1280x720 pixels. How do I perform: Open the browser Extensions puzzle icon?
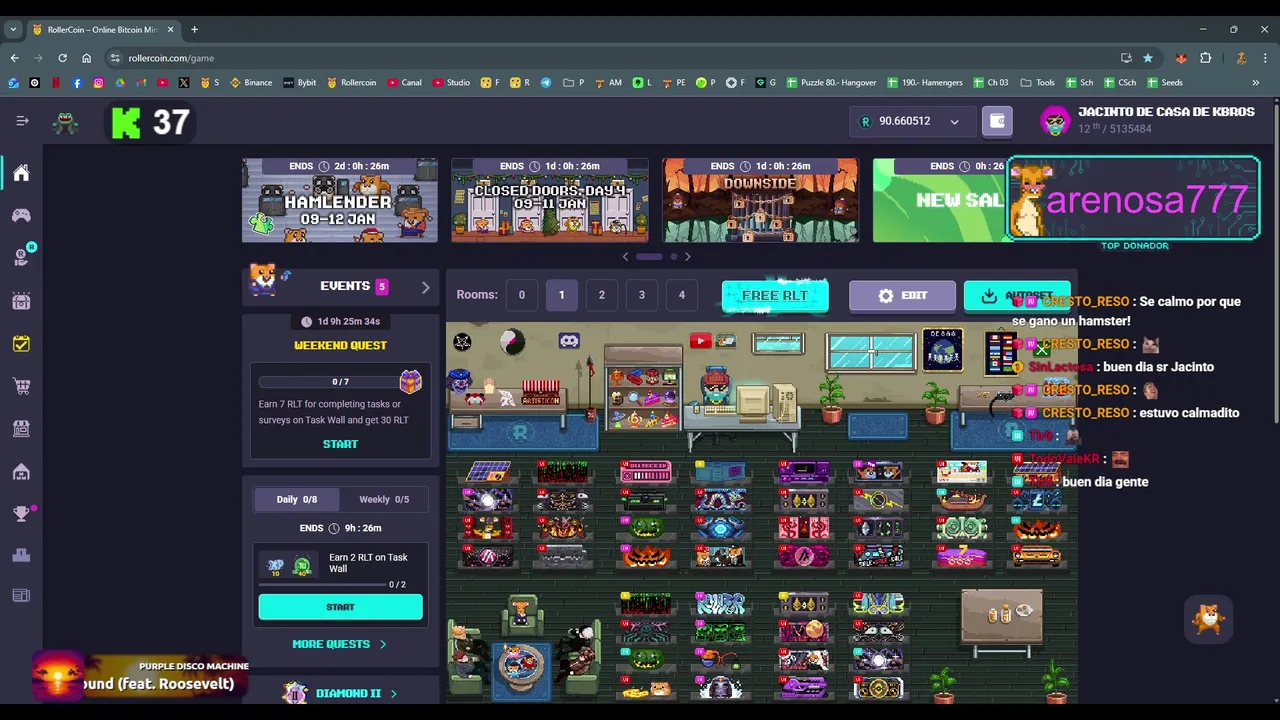[x=1205, y=58]
